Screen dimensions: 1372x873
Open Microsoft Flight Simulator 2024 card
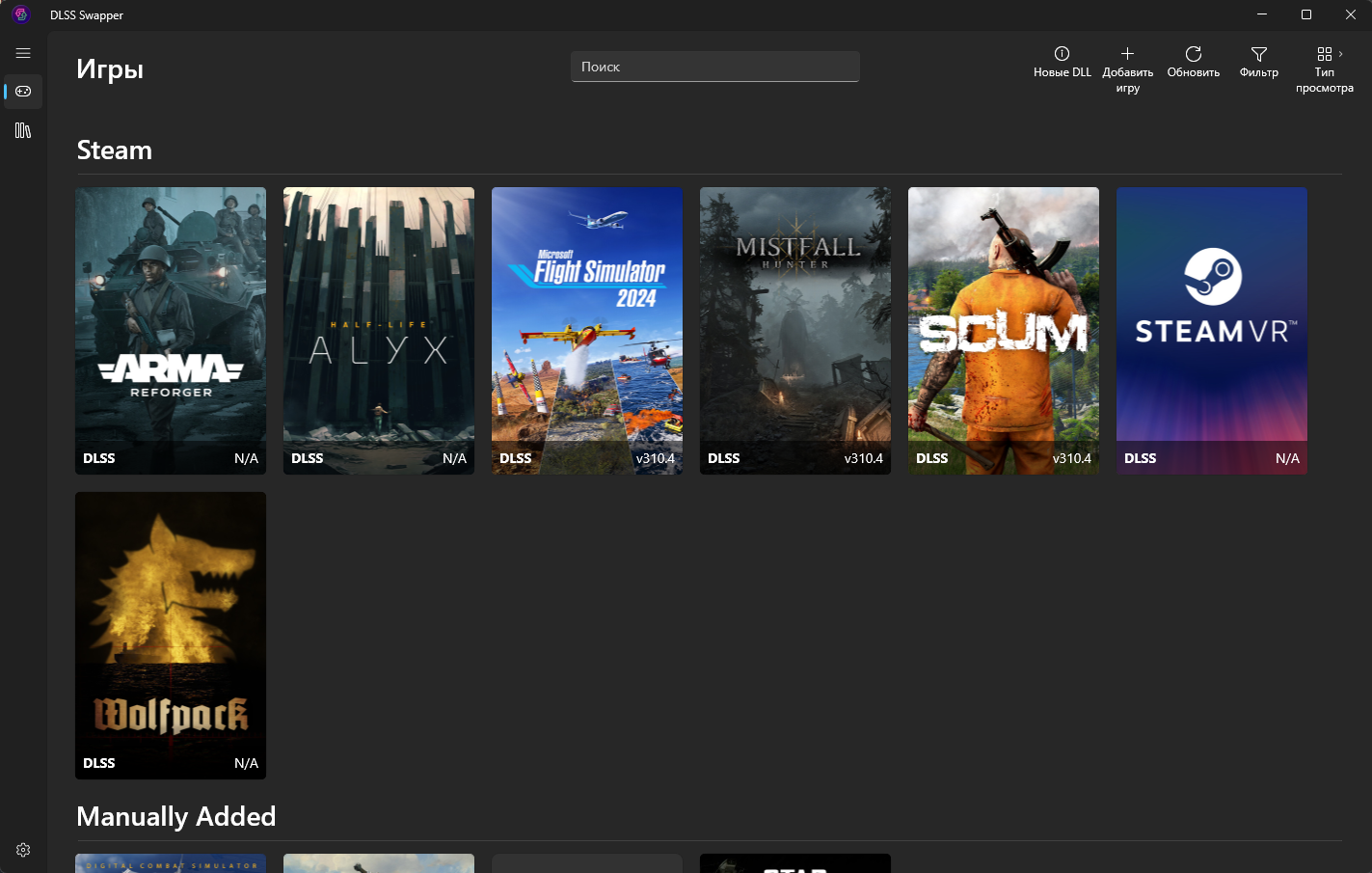(x=587, y=331)
